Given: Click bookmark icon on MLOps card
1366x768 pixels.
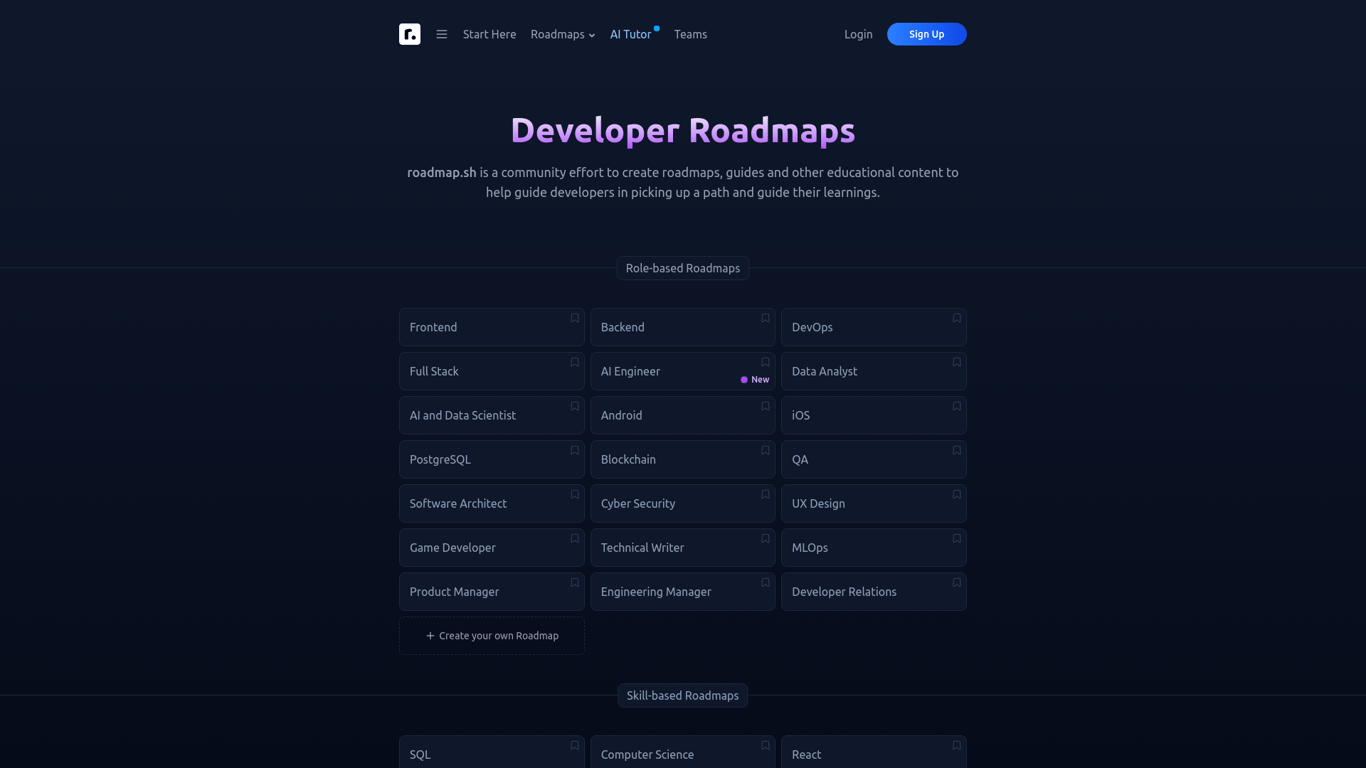Looking at the screenshot, I should click(957, 538).
